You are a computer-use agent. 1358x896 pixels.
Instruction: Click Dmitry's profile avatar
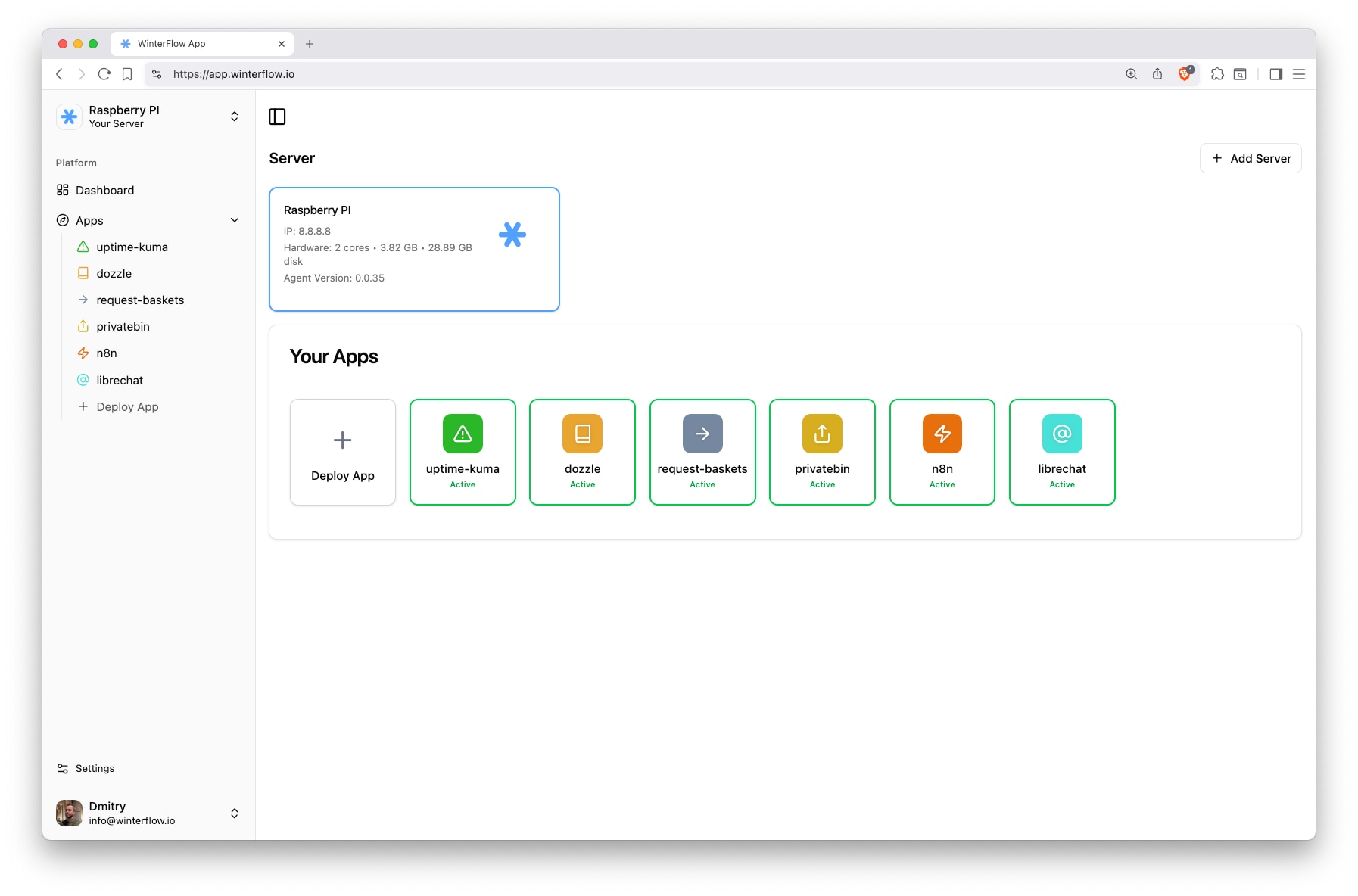(x=69, y=814)
